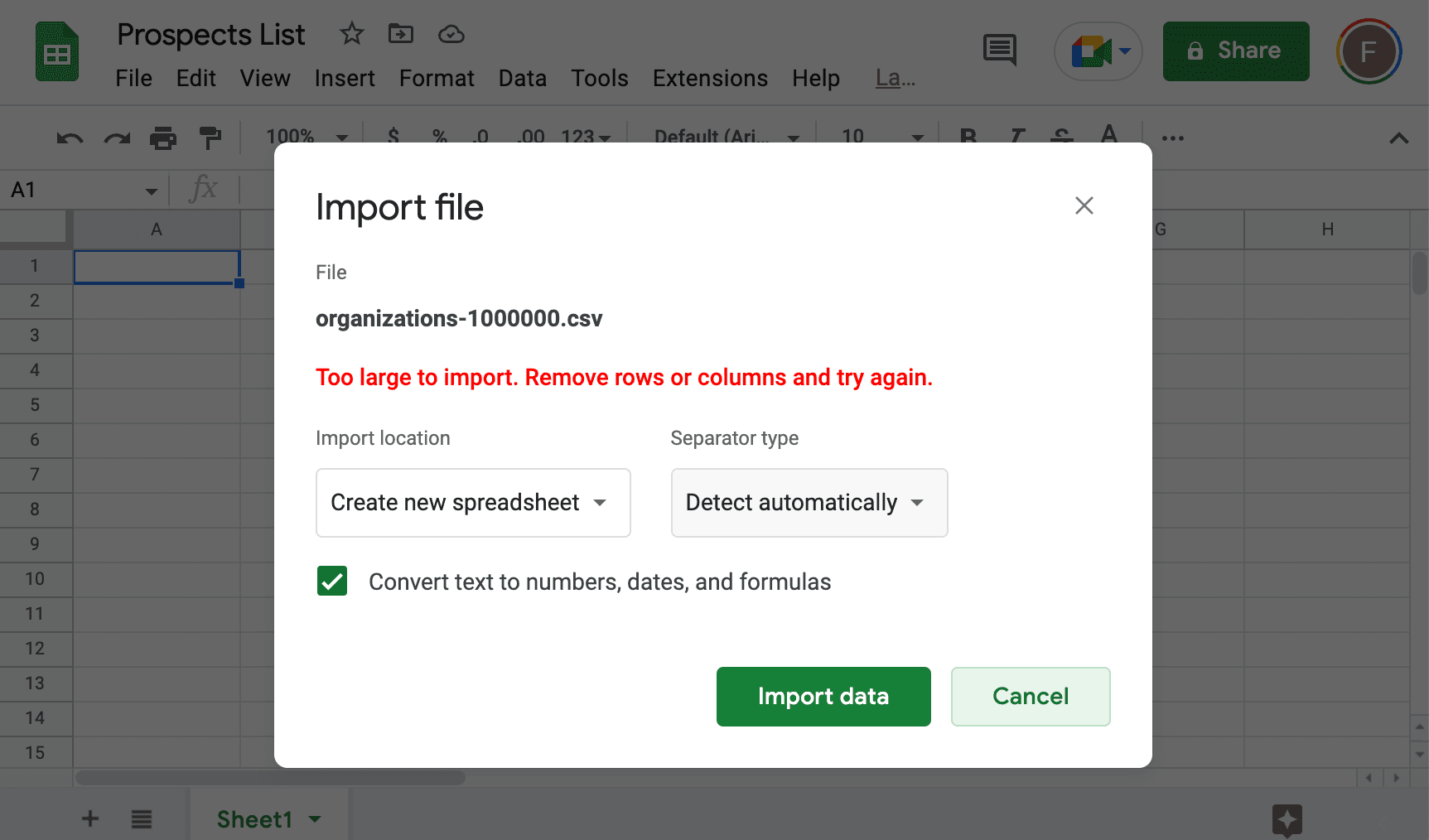Open the Sheet1 tab menu
Viewport: 1429px width, 840px height.
(316, 818)
